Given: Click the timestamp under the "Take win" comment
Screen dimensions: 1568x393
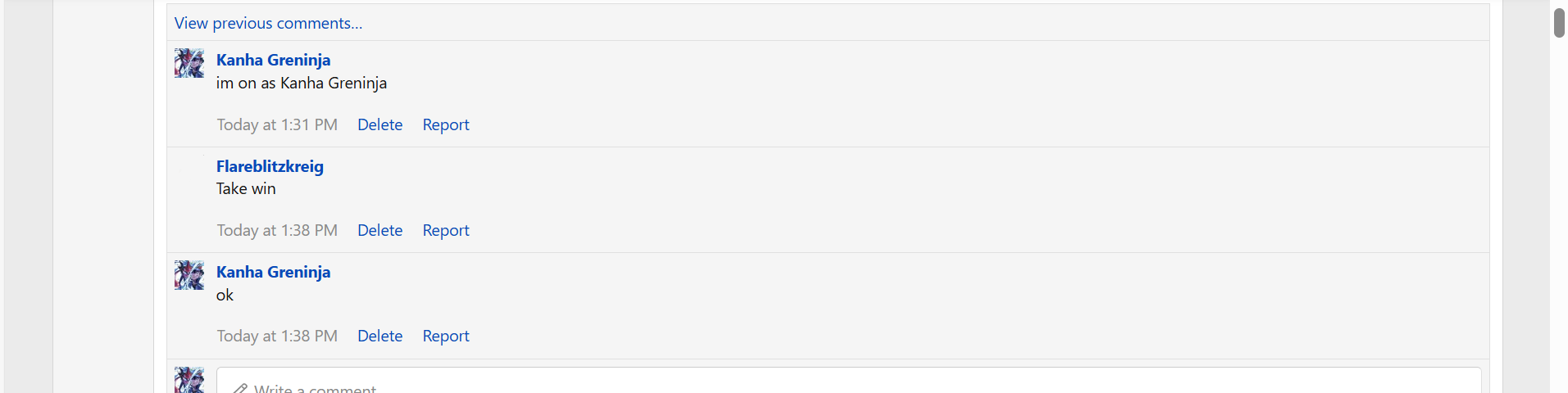Looking at the screenshot, I should tap(277, 230).
